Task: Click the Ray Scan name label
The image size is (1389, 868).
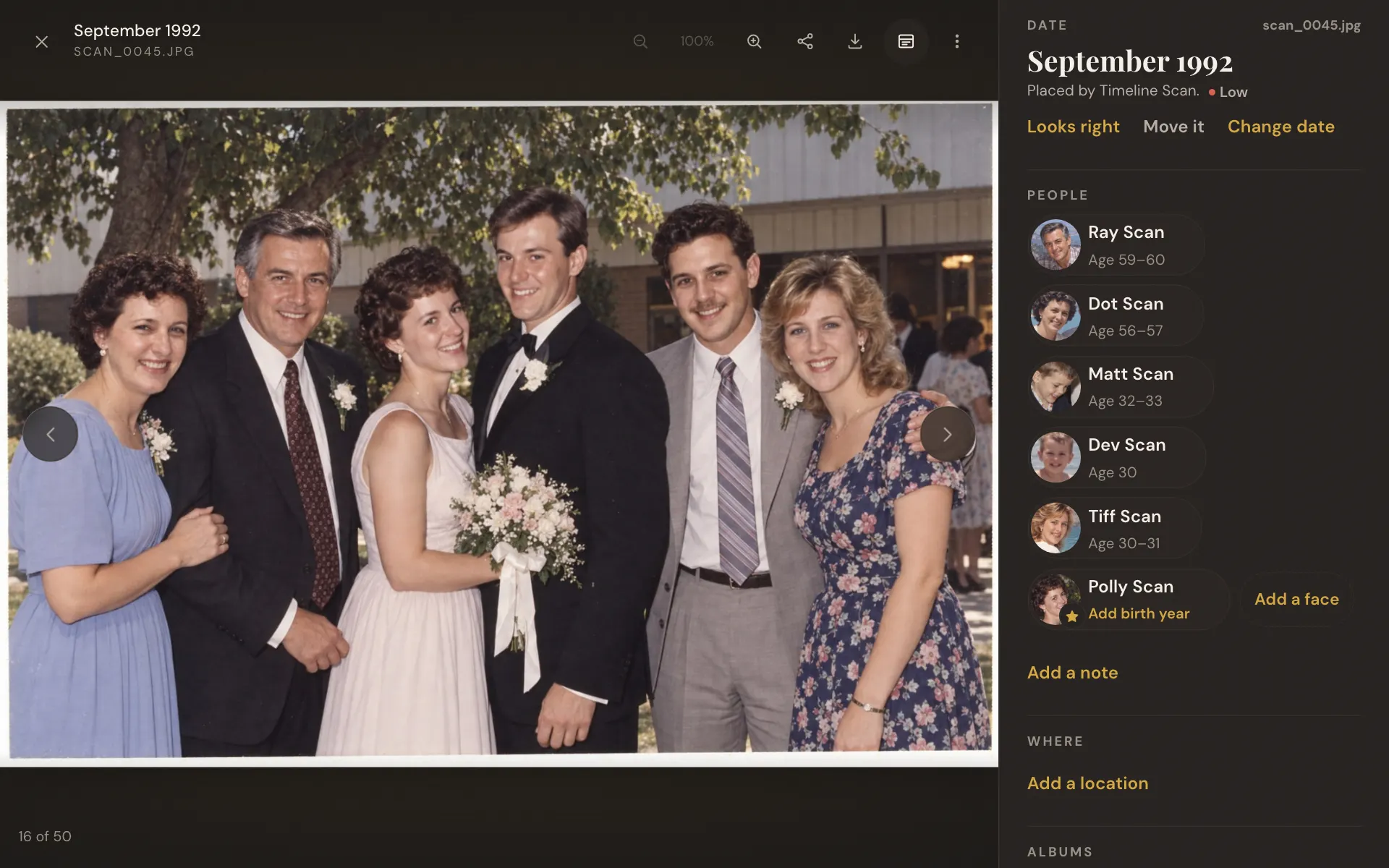Action: point(1126,232)
